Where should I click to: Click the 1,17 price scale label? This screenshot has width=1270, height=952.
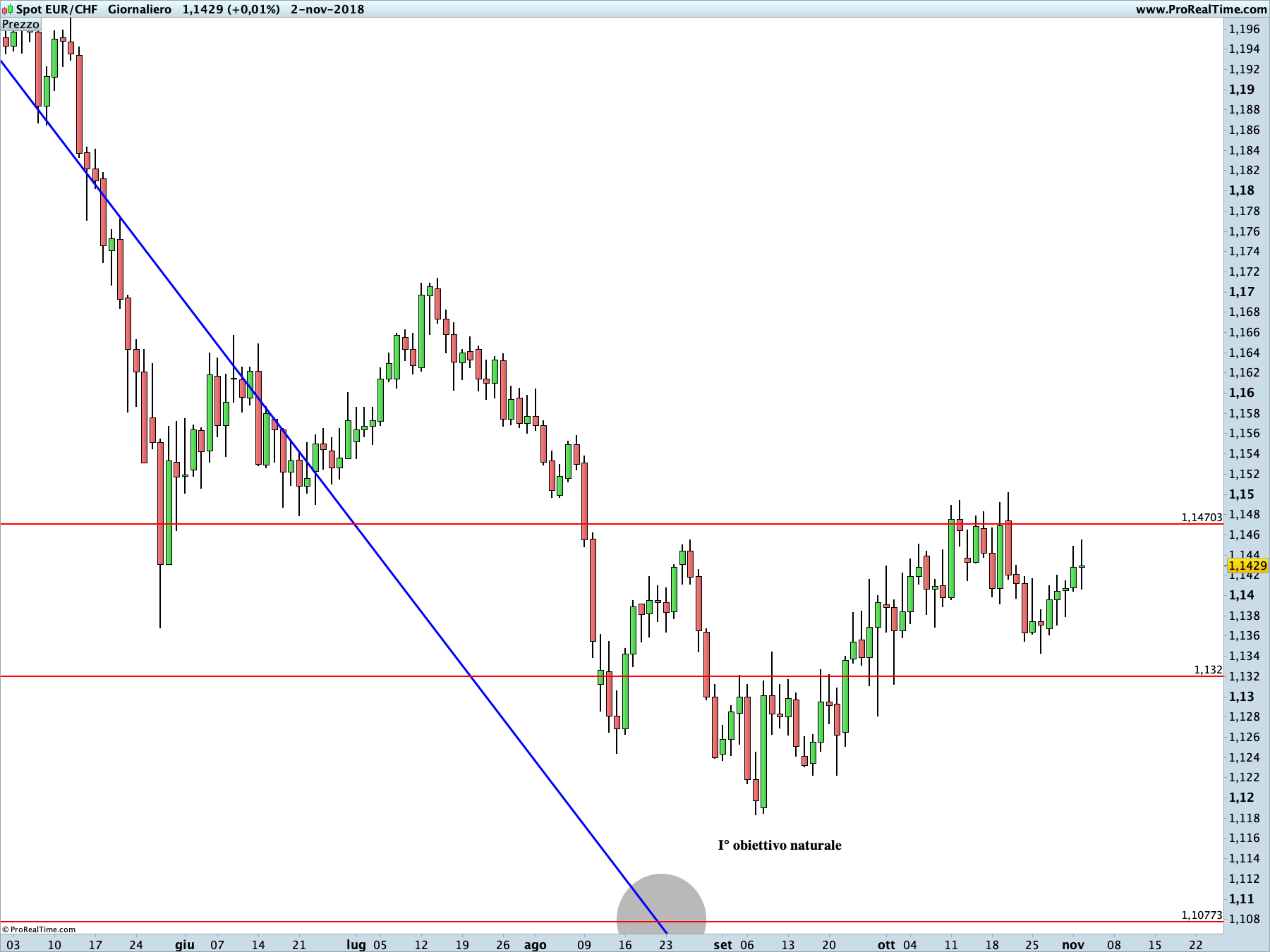pos(1242,292)
